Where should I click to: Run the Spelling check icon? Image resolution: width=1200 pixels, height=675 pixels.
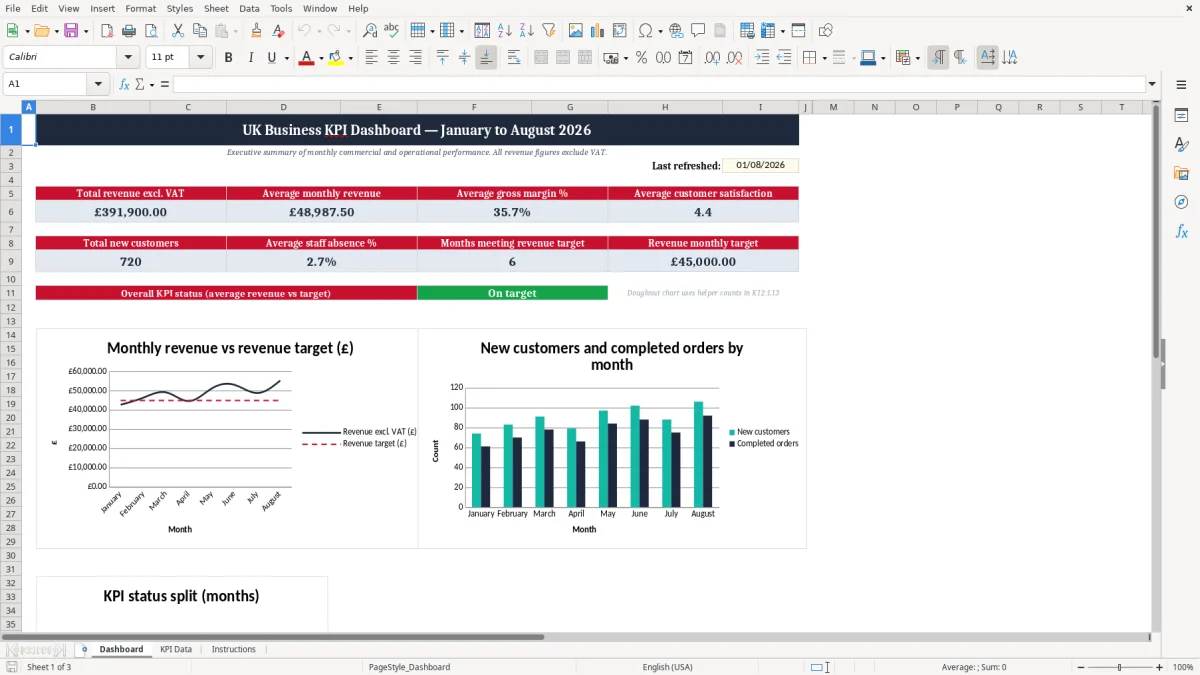392,31
